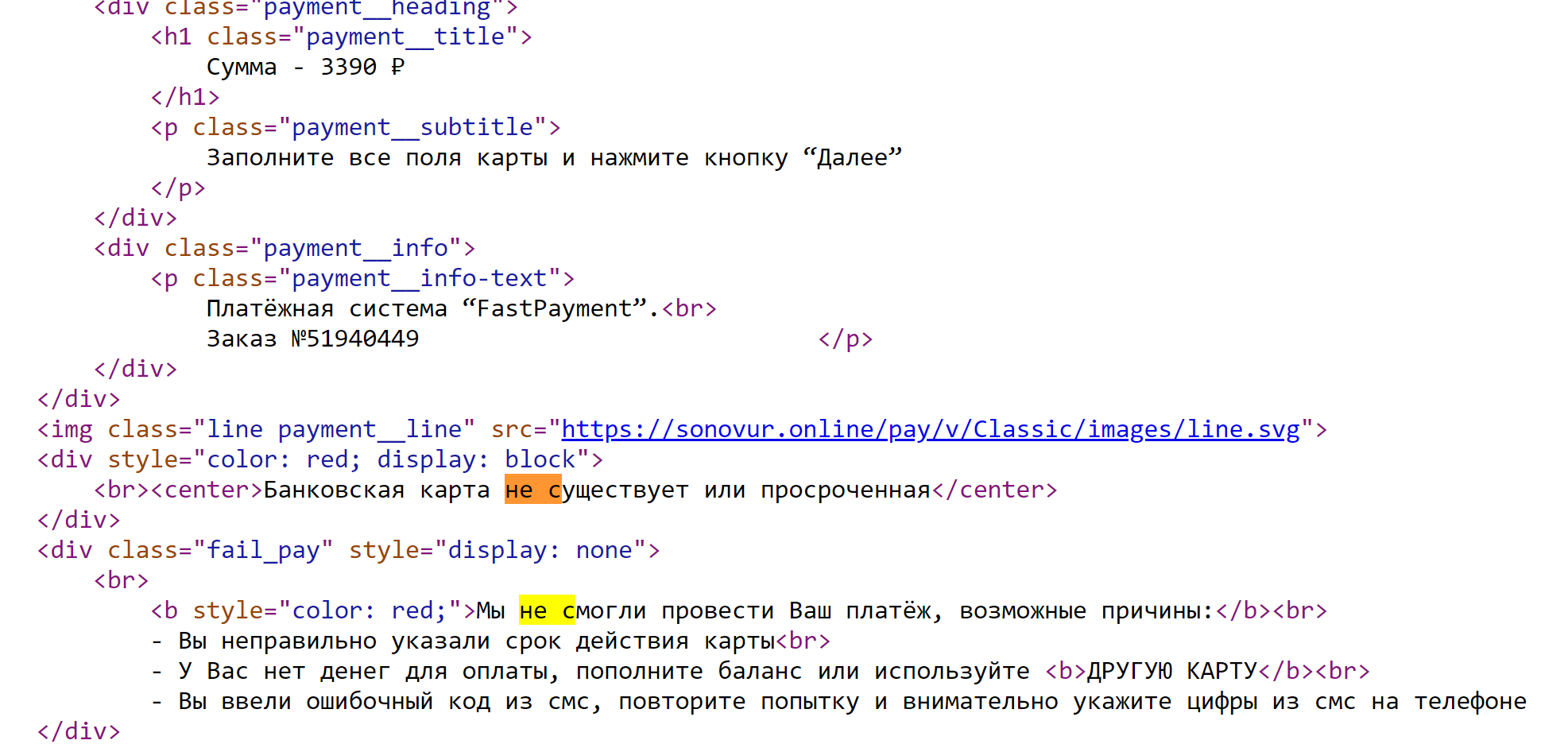This screenshot has height=748, width=1568.
Task: Click the 'color: red; display: block' style value
Action: [391, 459]
